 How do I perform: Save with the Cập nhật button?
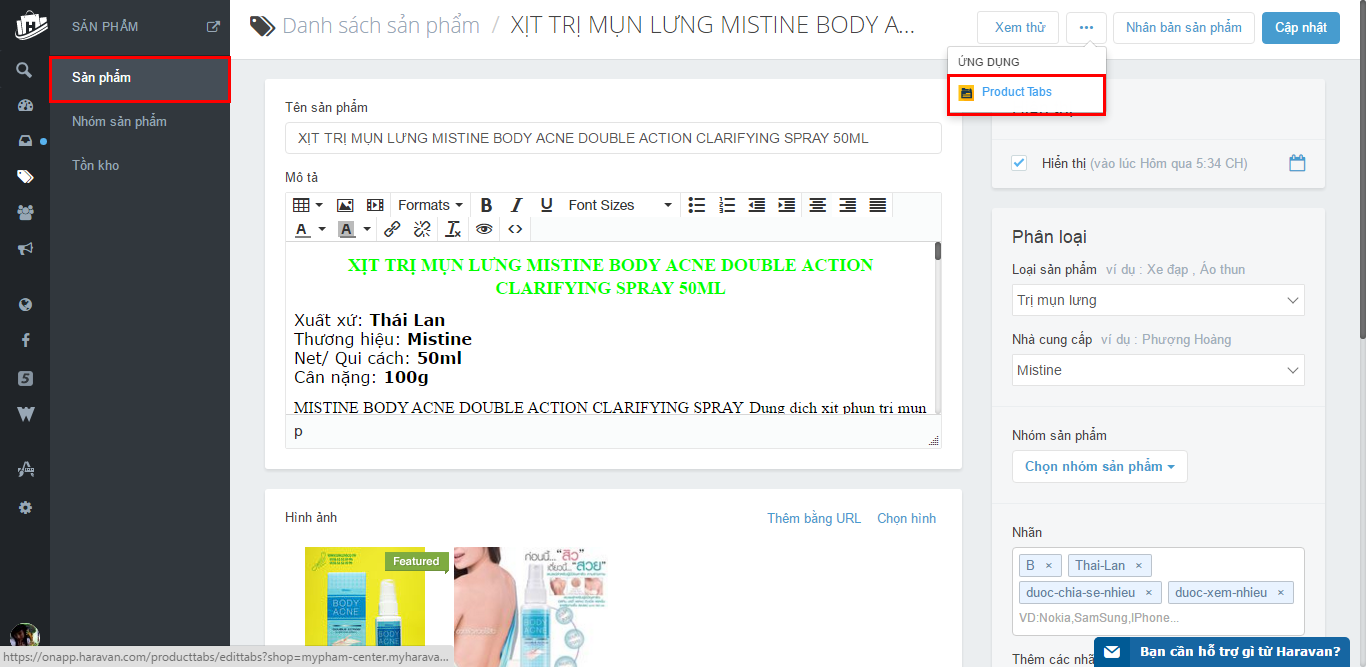pyautogui.click(x=1301, y=28)
